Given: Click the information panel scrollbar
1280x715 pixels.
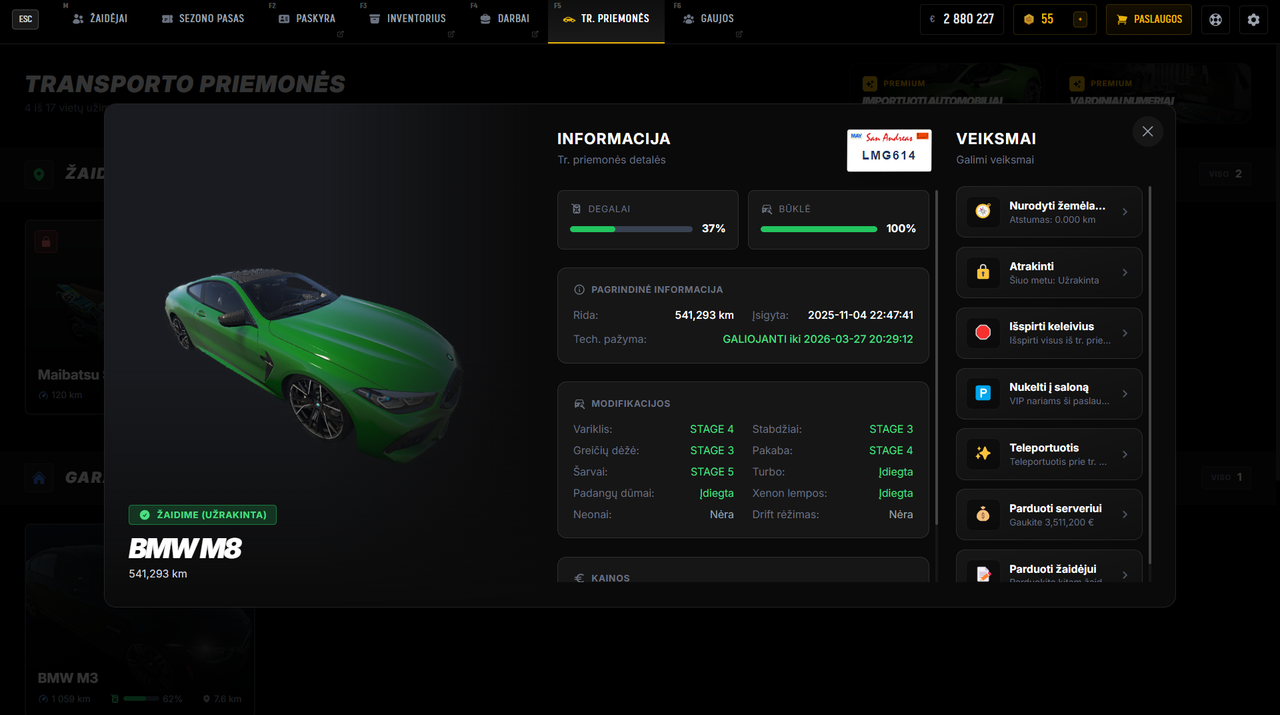Looking at the screenshot, I should 937,357.
